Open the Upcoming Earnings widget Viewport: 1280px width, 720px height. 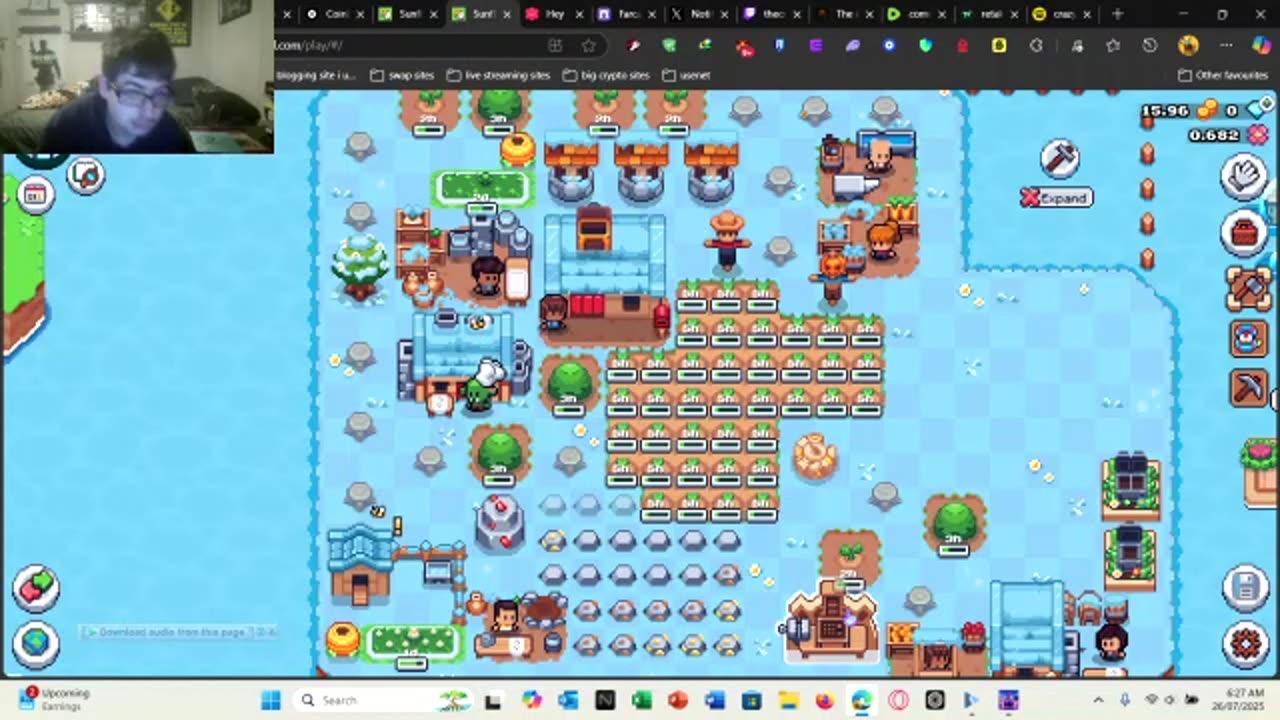pyautogui.click(x=57, y=699)
